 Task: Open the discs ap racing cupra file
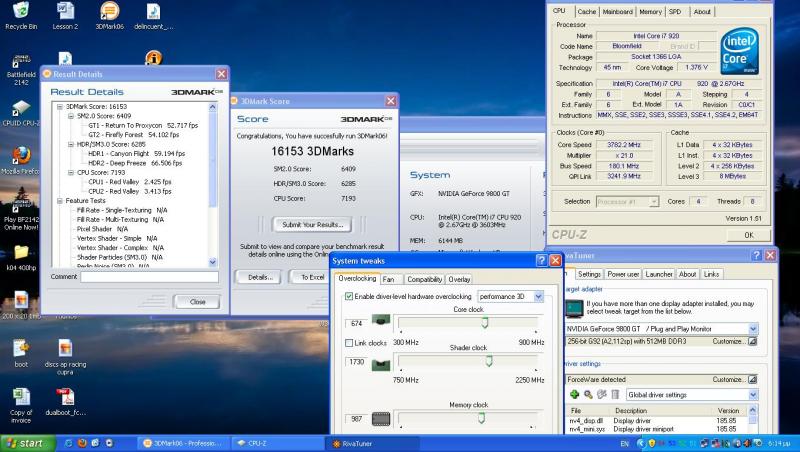tap(65, 348)
